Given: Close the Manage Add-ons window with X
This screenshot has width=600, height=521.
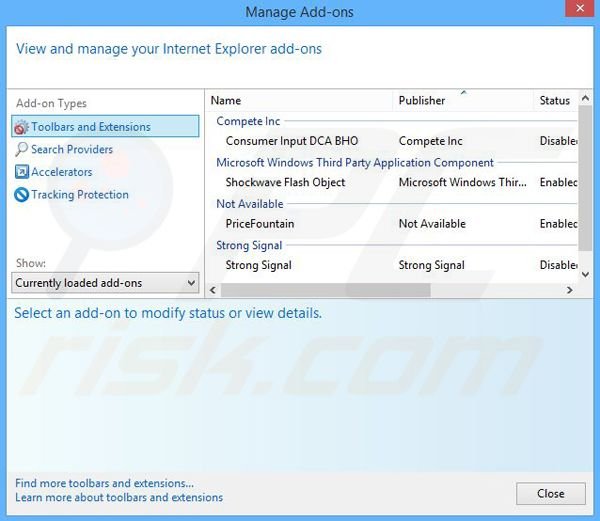Looking at the screenshot, I should 580,8.
